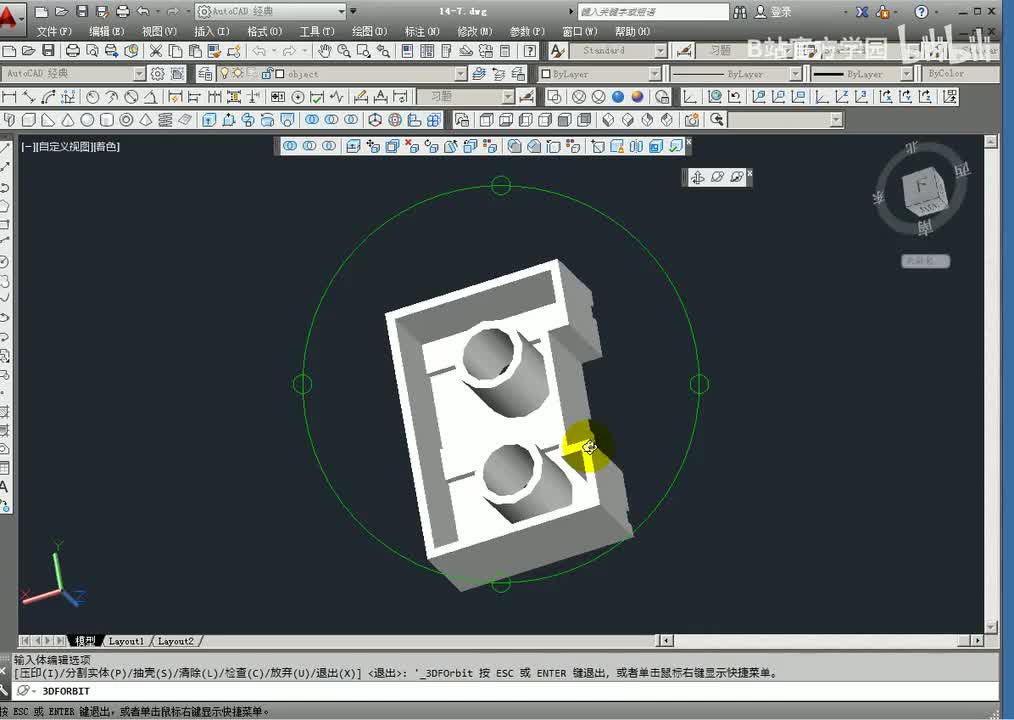Click the Helix modeling icon
Viewport: 1014px width, 720px height.
[x=165, y=120]
